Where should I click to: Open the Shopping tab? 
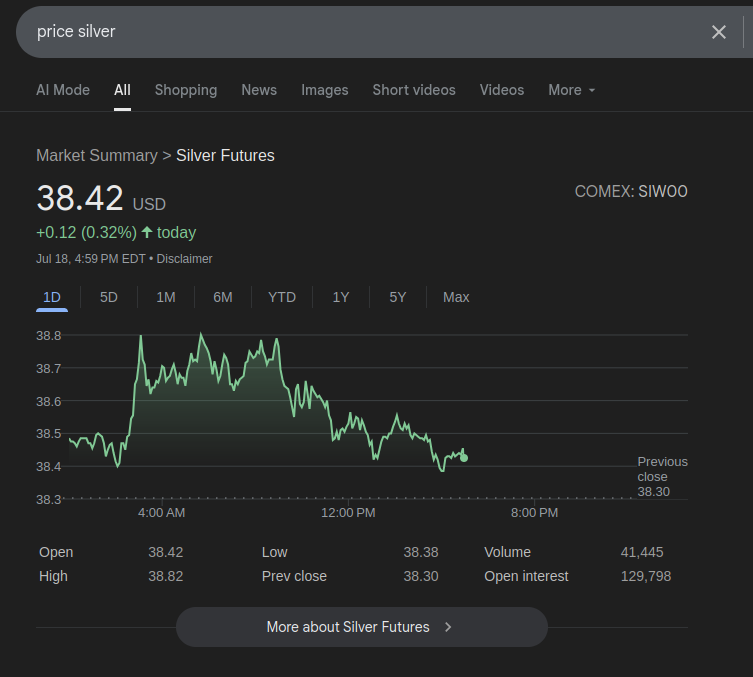[x=186, y=90]
